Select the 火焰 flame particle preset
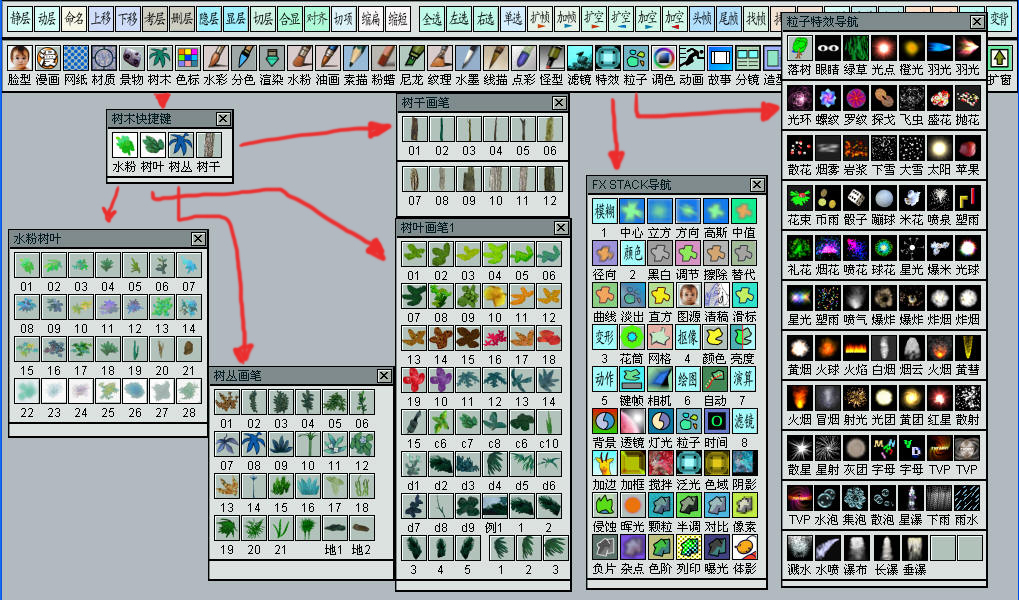1019x600 pixels. point(855,348)
